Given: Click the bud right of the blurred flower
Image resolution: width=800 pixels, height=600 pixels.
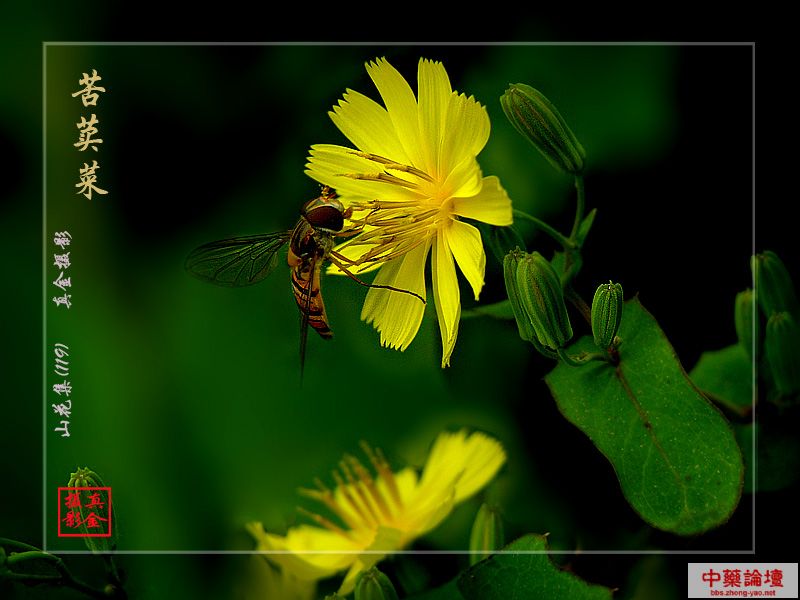Looking at the screenshot, I should point(486,531).
